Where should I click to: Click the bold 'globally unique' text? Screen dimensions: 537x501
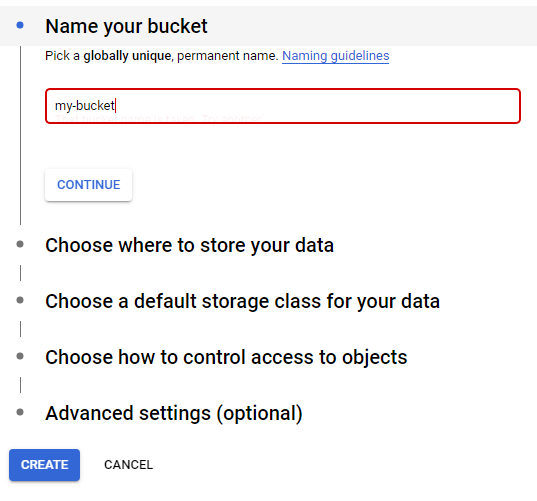click(x=127, y=56)
